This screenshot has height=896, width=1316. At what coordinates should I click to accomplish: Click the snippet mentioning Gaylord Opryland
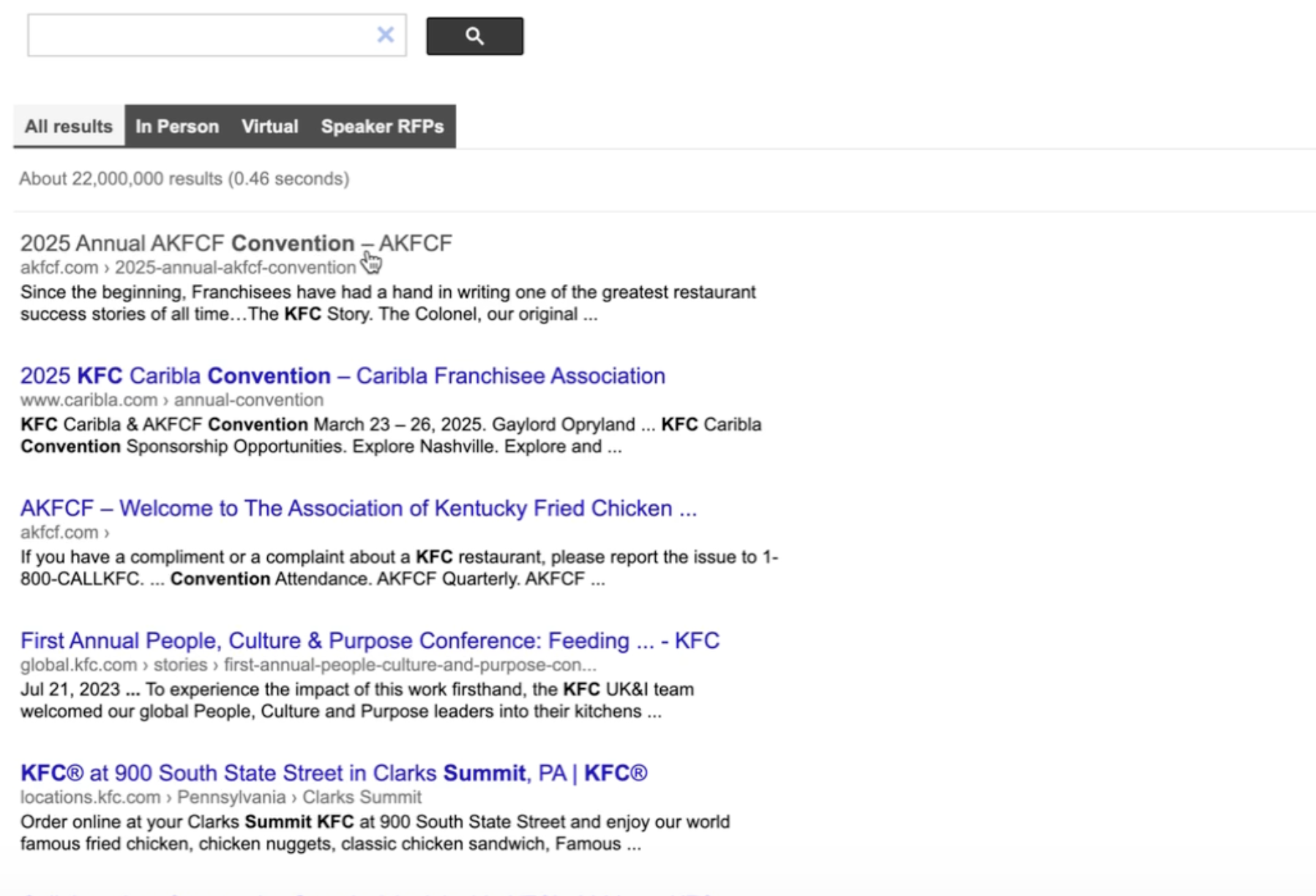click(391, 436)
